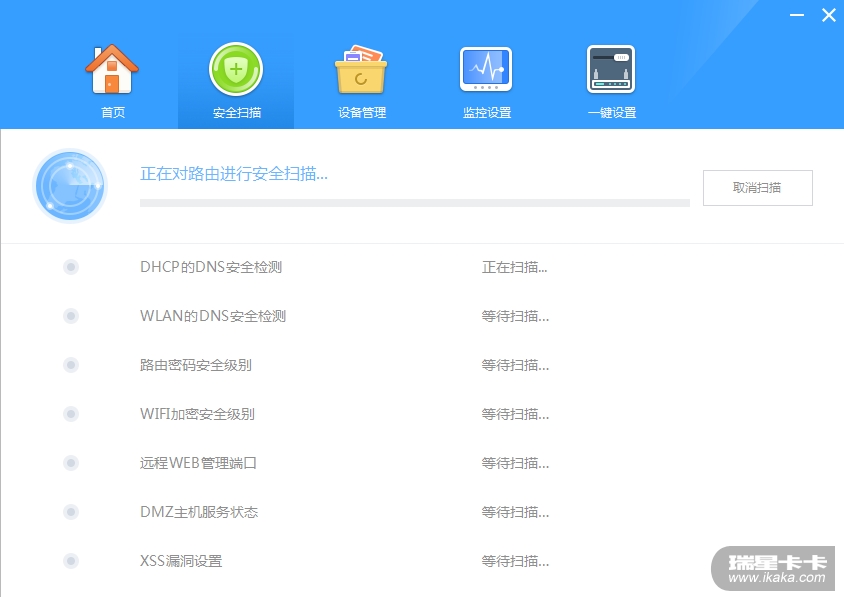Click the scan progress bar

point(414,203)
